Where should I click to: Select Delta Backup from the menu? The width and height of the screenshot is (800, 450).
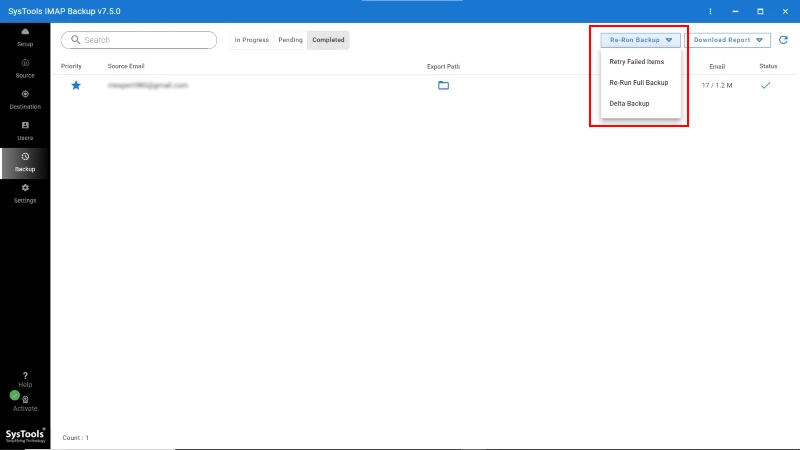click(x=629, y=104)
